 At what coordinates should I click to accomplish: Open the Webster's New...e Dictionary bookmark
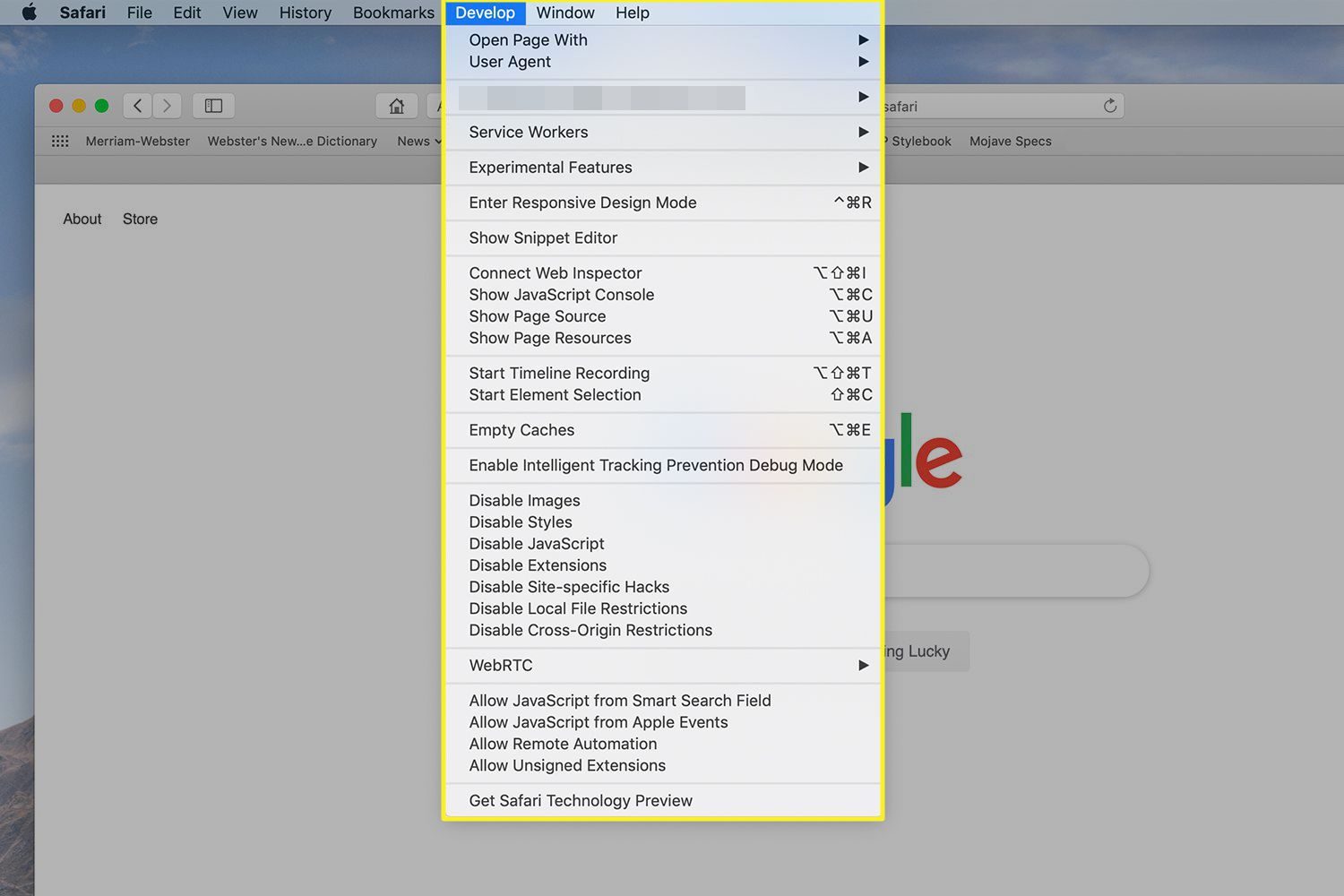click(292, 141)
